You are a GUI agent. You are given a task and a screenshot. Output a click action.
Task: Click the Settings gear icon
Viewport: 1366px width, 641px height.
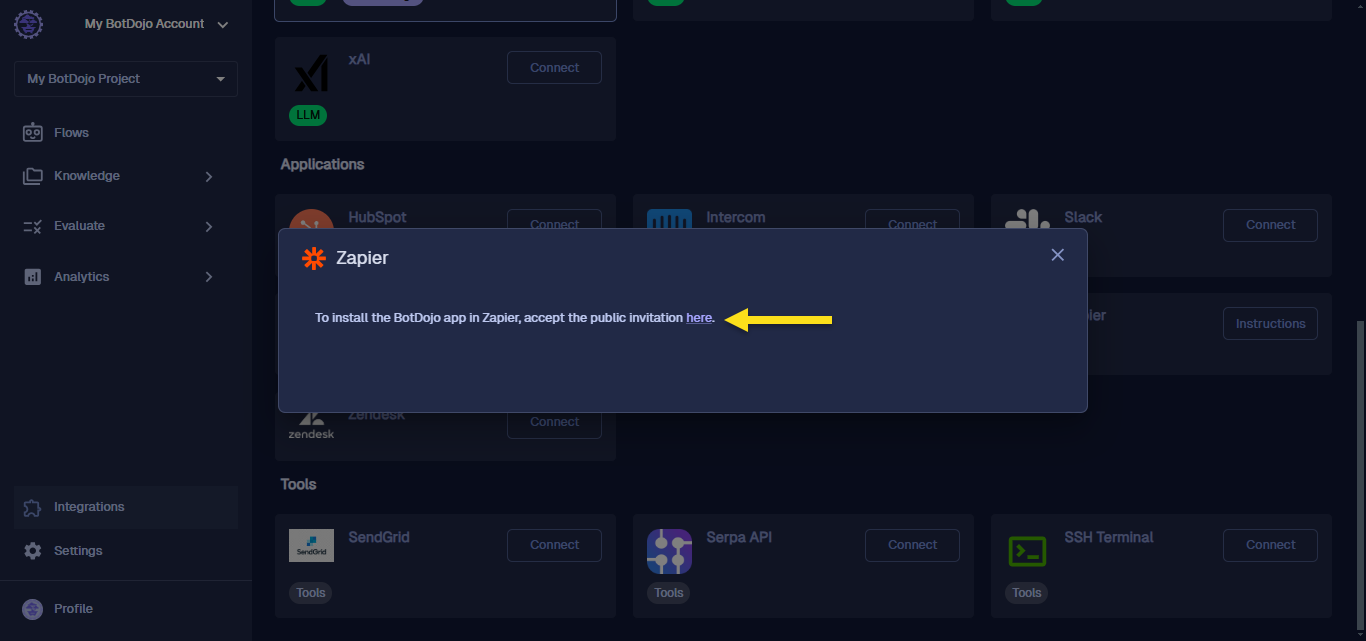coord(33,551)
